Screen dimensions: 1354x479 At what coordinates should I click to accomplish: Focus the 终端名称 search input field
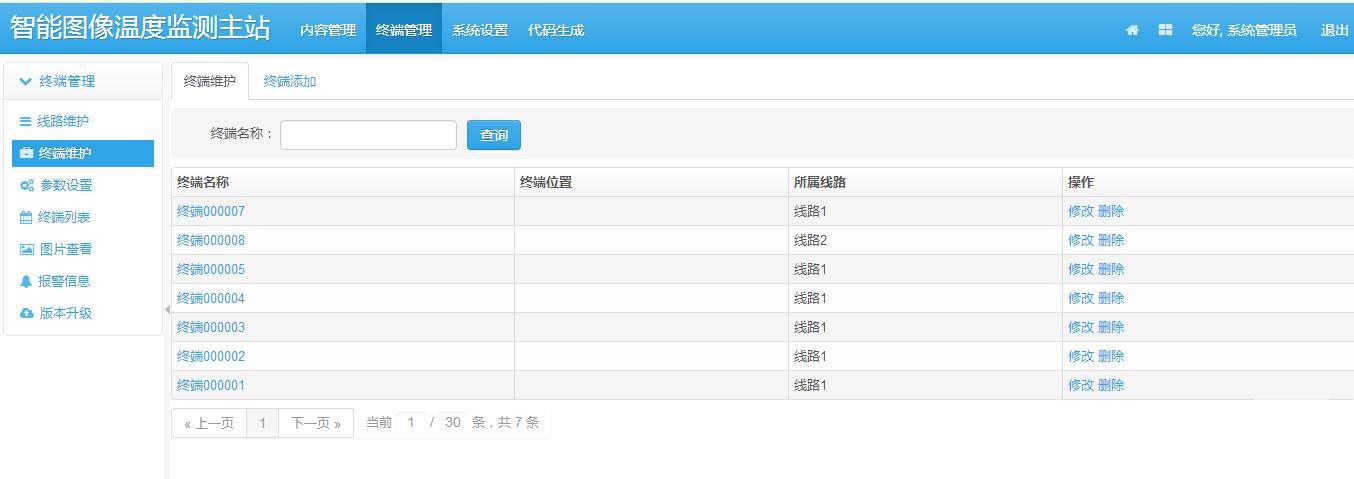coord(368,135)
